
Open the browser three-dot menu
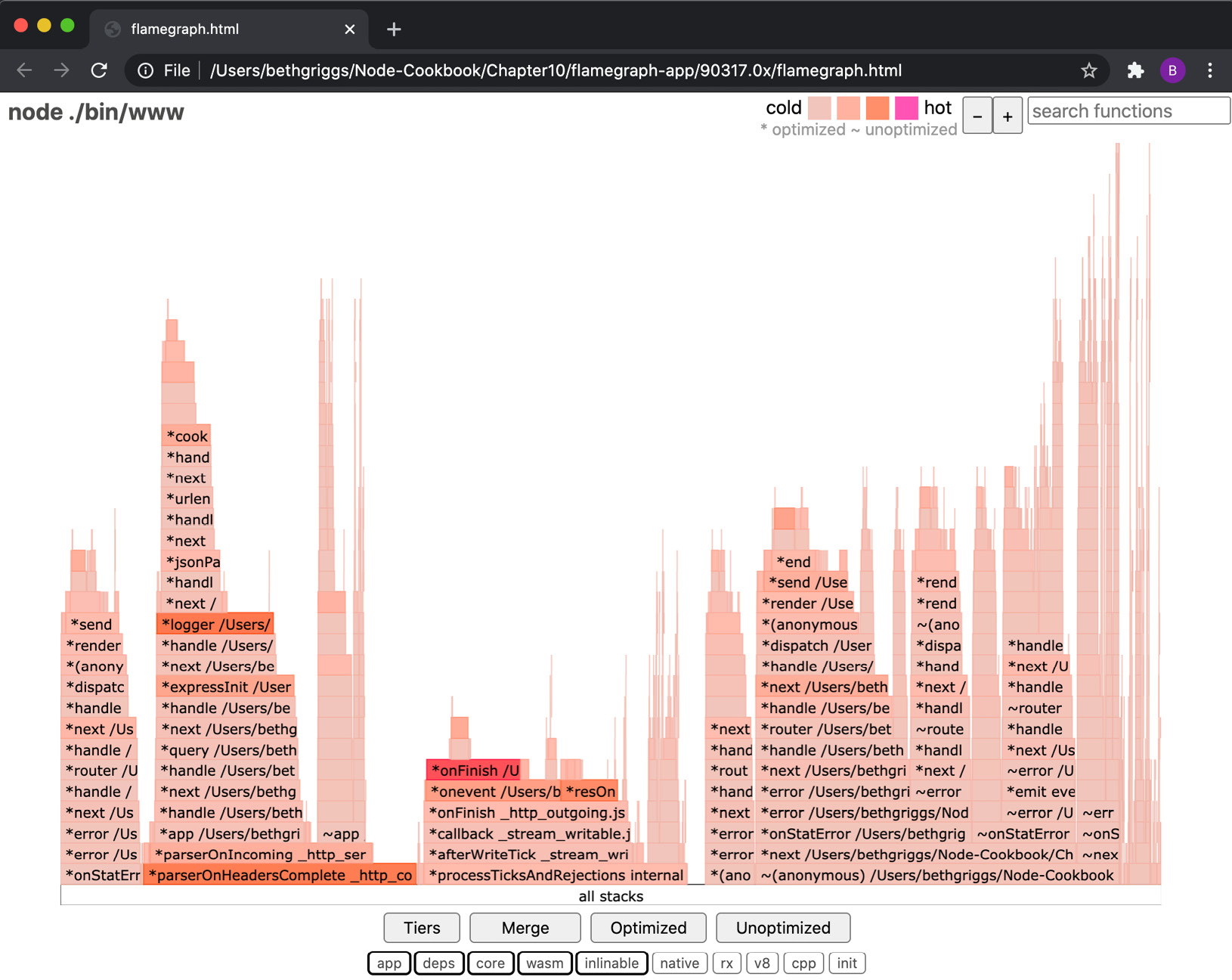point(1209,70)
